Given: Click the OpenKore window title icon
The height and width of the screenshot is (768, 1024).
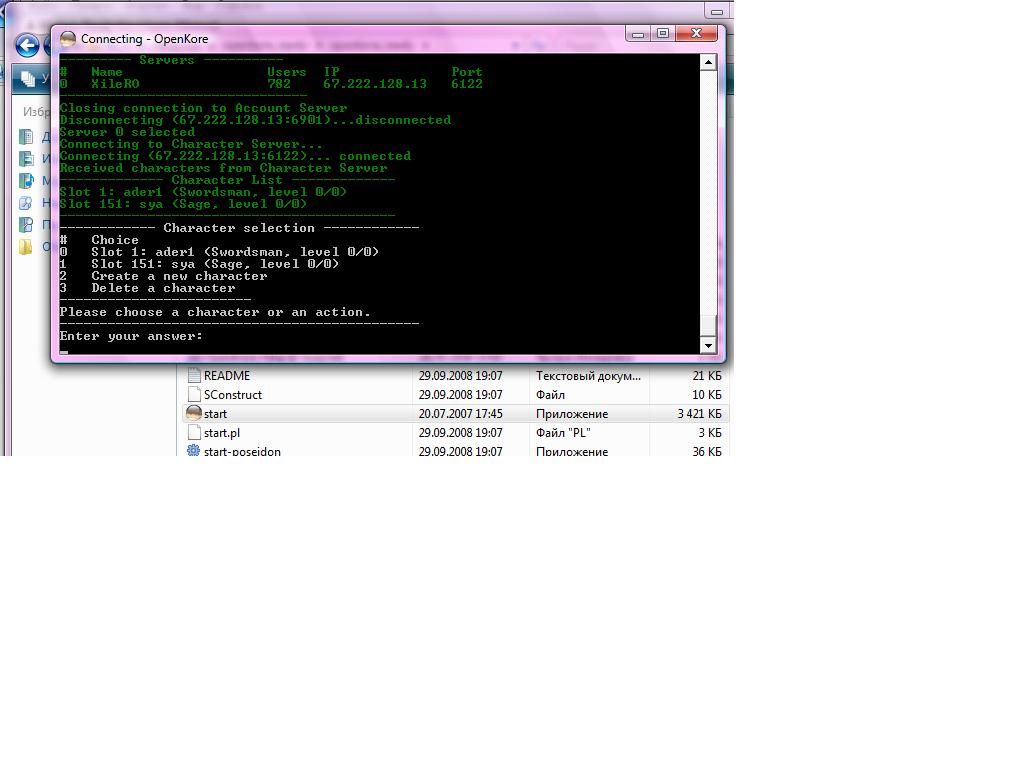Looking at the screenshot, I should tap(68, 39).
